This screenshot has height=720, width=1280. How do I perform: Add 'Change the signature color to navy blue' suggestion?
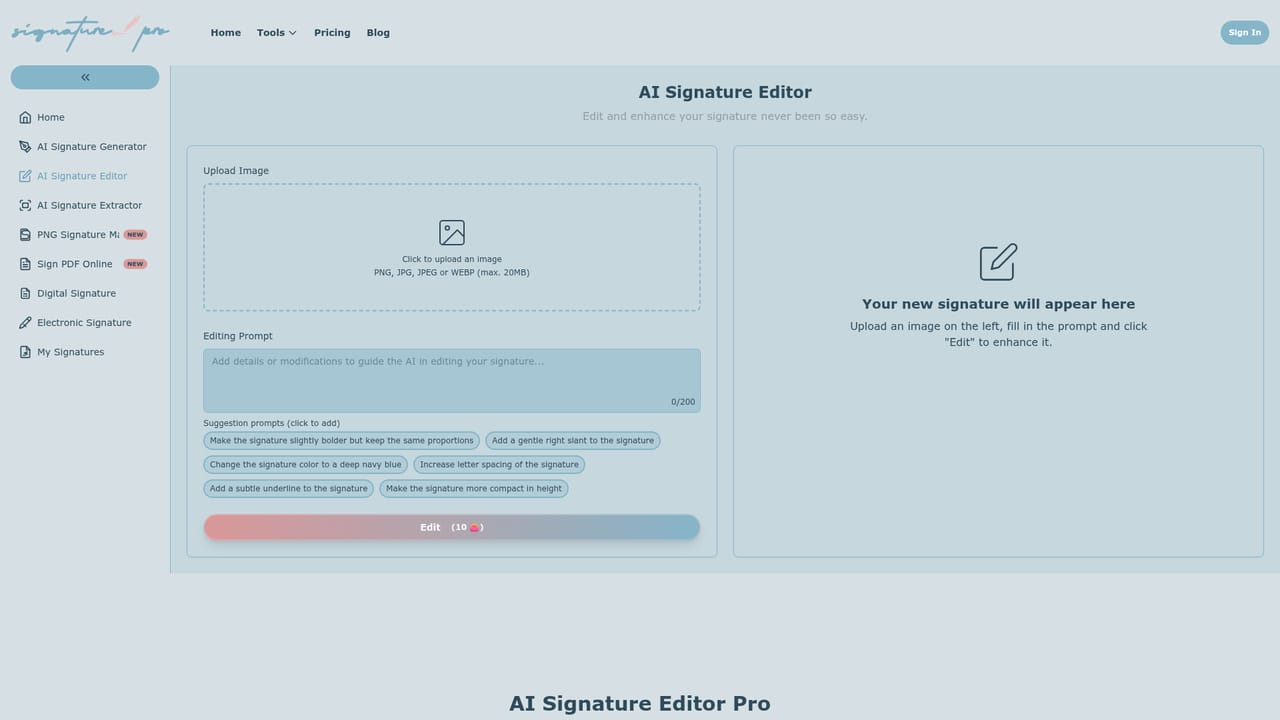[305, 464]
